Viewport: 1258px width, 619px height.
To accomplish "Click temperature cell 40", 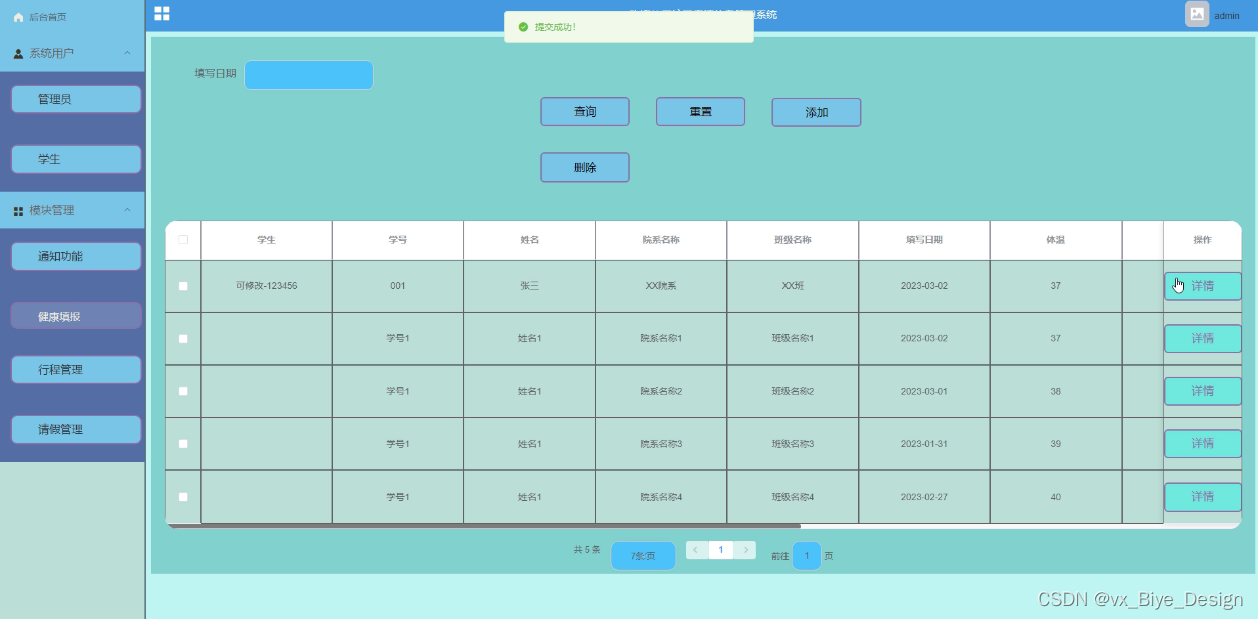I will [1056, 497].
